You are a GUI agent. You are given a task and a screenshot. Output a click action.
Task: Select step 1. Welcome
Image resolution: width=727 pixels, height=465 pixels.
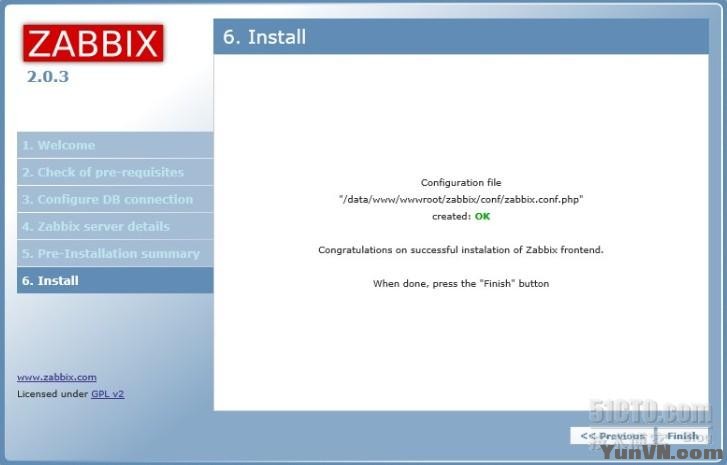(x=115, y=145)
